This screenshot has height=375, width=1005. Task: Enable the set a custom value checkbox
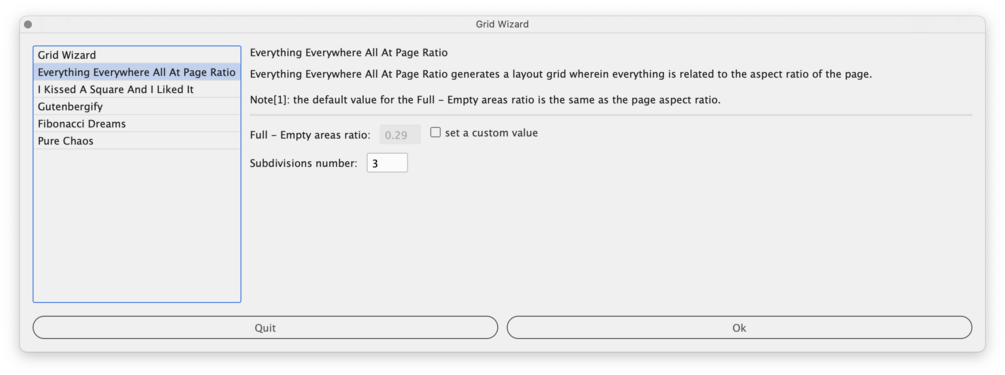pos(436,133)
